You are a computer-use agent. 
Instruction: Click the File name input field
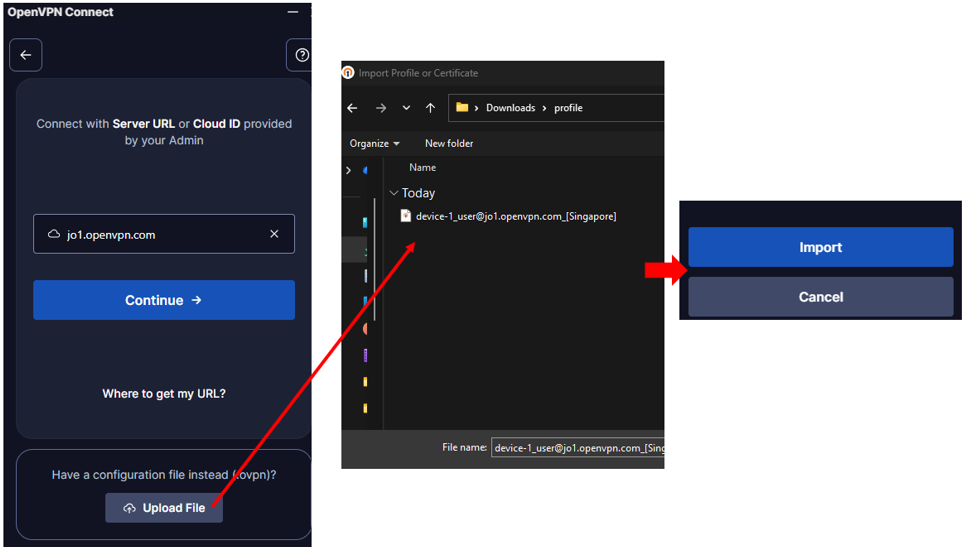[577, 448]
